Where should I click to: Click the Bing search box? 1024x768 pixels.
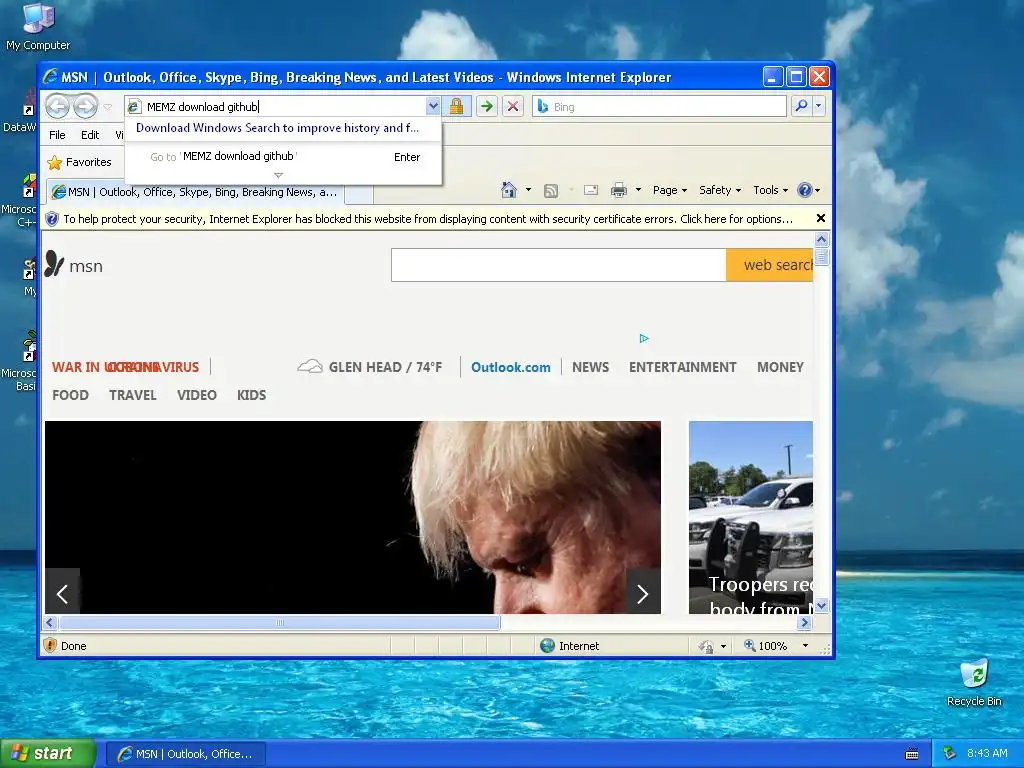tap(660, 106)
